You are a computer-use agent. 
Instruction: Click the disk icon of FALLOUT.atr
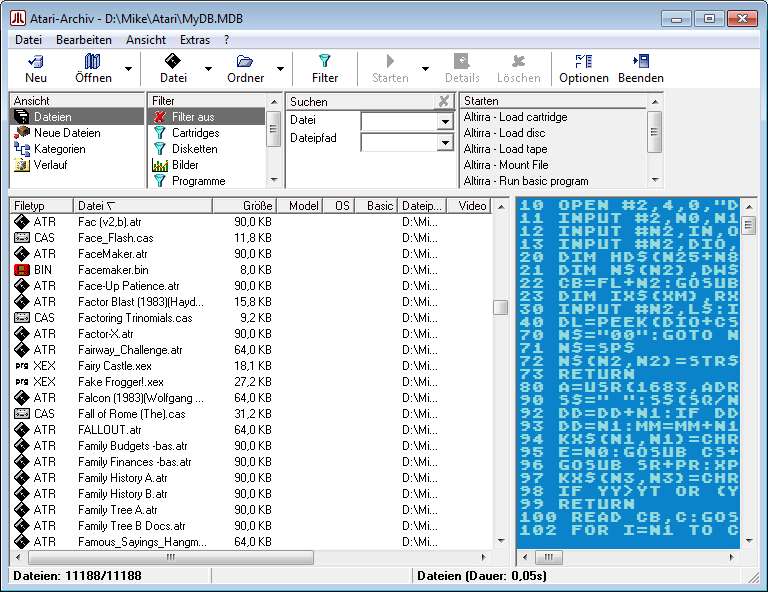[22, 430]
